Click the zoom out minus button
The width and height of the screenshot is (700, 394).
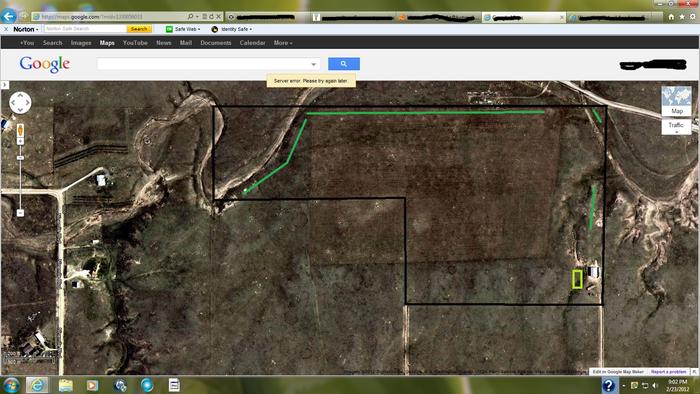click(x=20, y=213)
